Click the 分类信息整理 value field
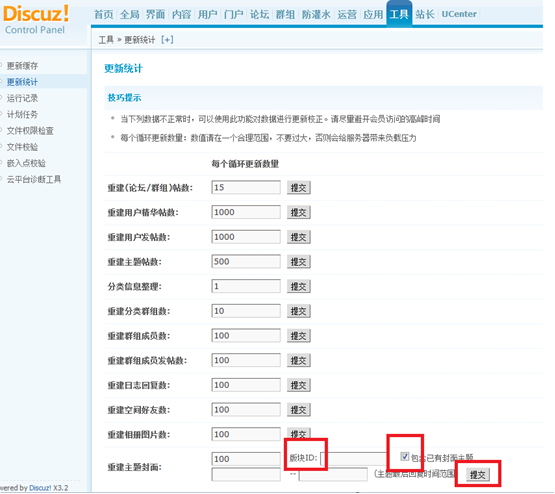The height and width of the screenshot is (494, 555). [246, 286]
